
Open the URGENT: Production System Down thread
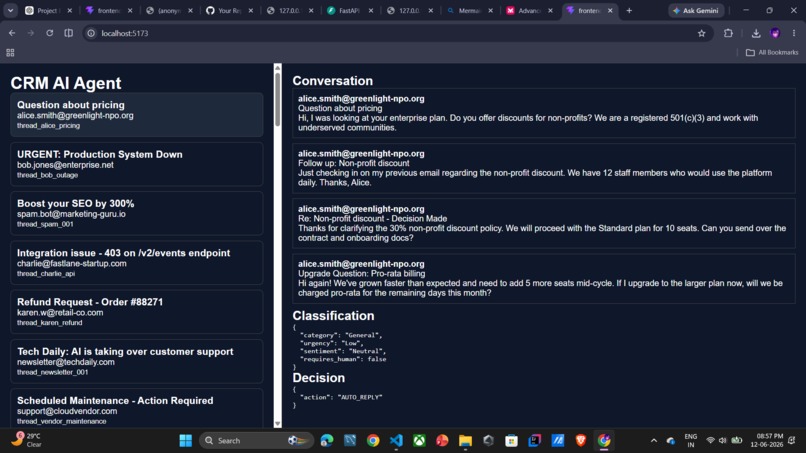click(137, 164)
